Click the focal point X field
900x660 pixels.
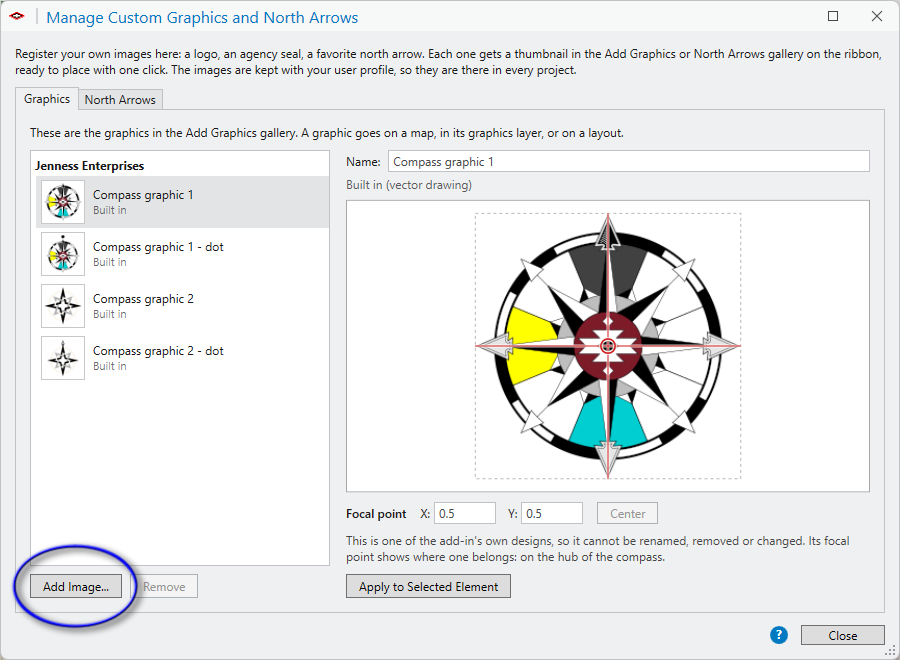pos(465,513)
